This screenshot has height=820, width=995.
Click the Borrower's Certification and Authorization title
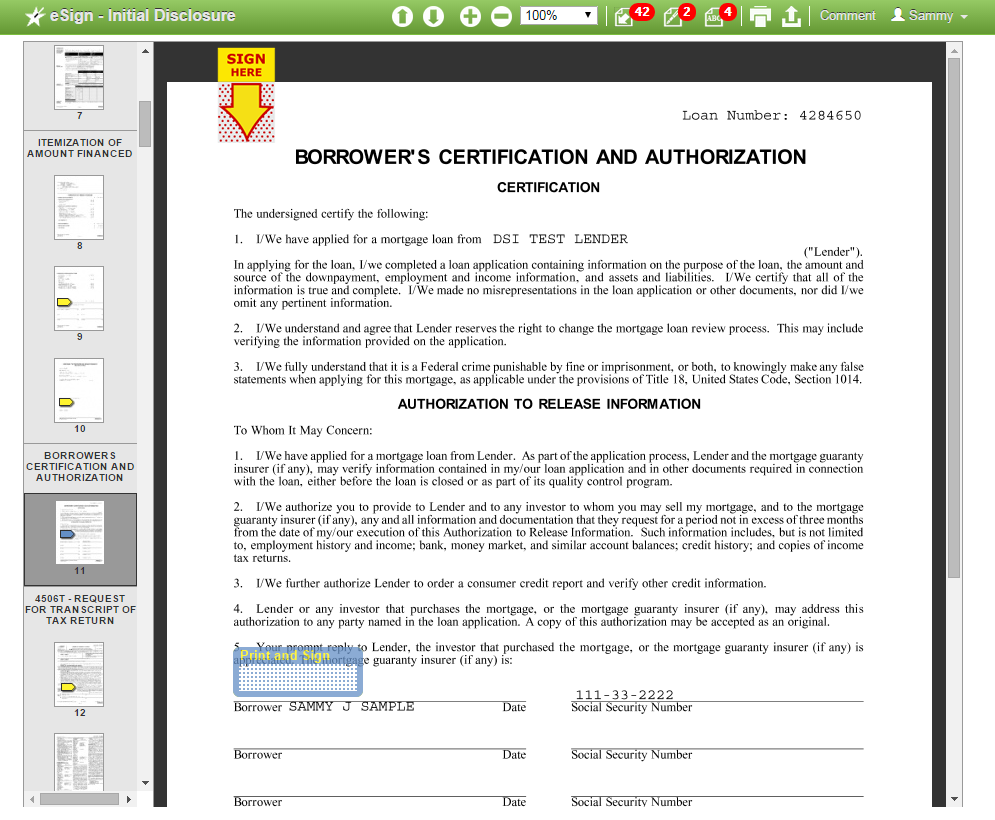(550, 157)
